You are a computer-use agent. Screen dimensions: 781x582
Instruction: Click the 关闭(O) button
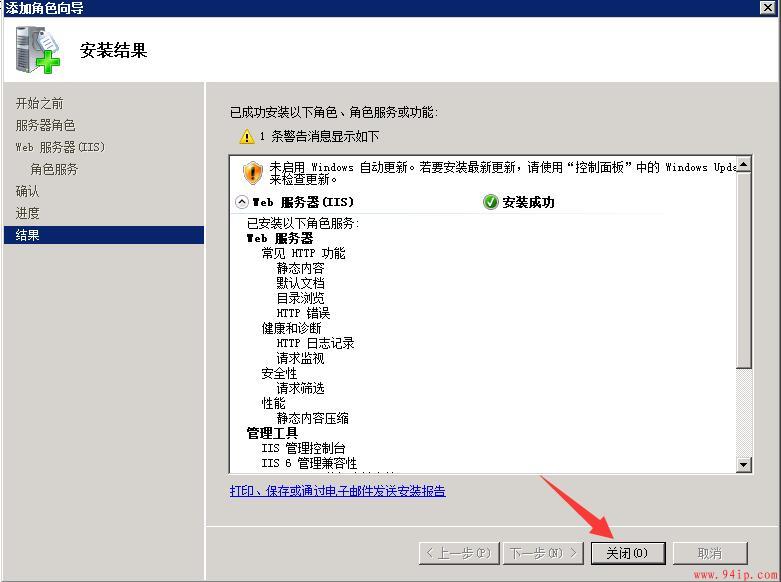point(628,553)
